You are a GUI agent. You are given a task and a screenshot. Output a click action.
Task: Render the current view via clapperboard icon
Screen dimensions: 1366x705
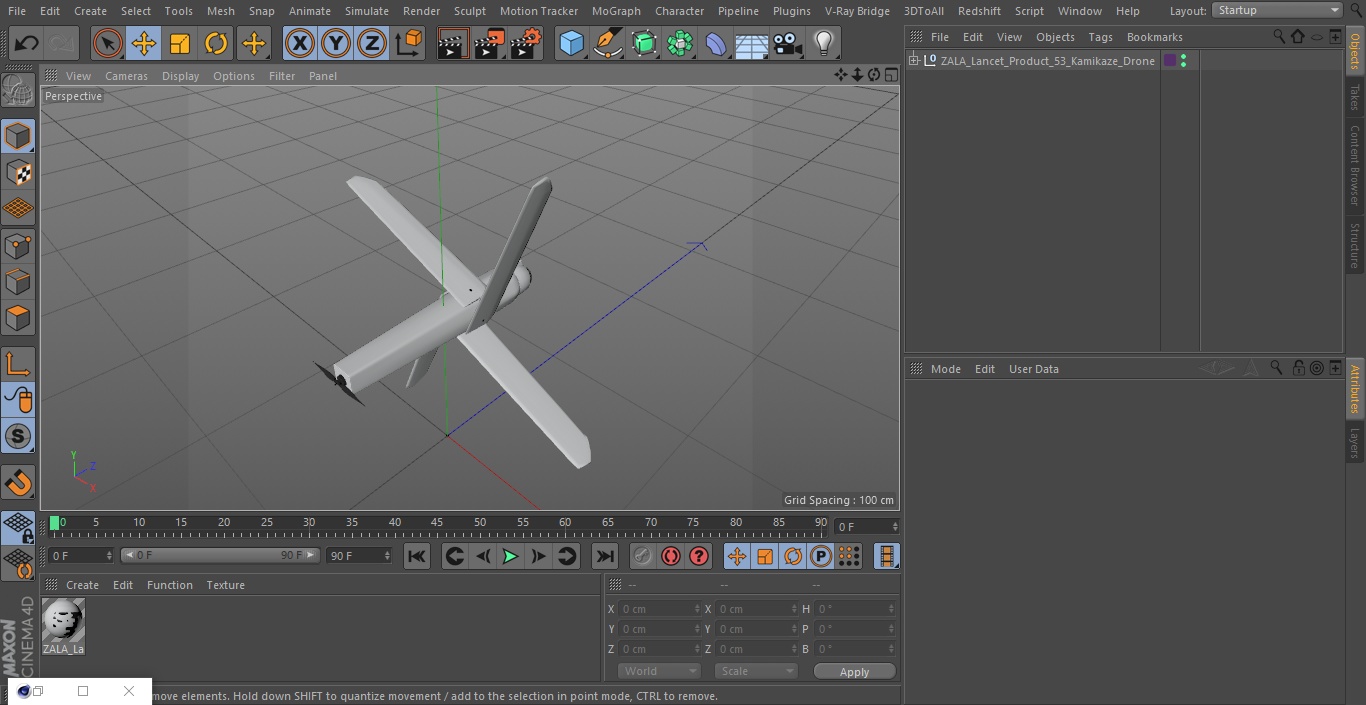click(x=453, y=43)
